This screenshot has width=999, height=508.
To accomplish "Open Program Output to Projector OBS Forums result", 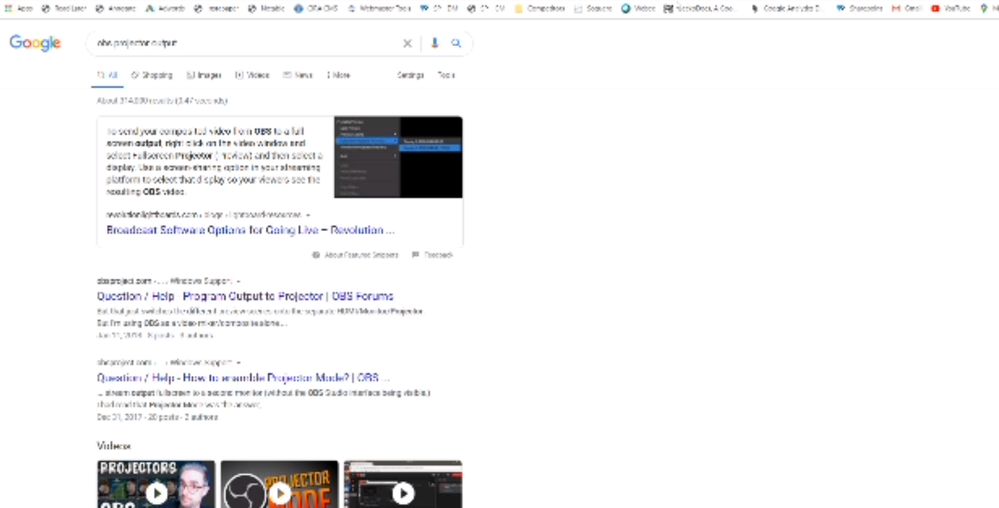I will (x=245, y=296).
